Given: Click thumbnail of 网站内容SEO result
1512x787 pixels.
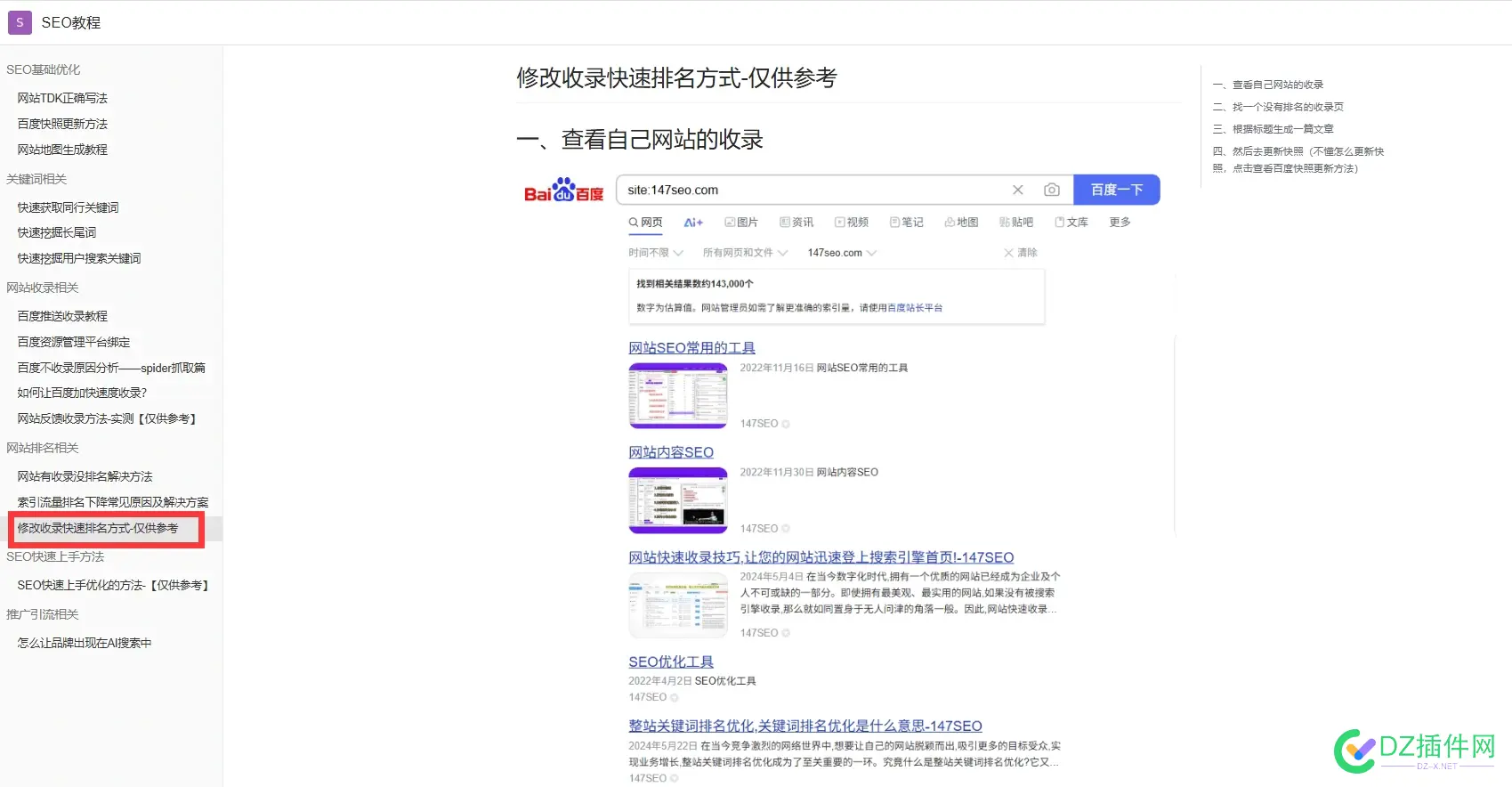Looking at the screenshot, I should 678,500.
